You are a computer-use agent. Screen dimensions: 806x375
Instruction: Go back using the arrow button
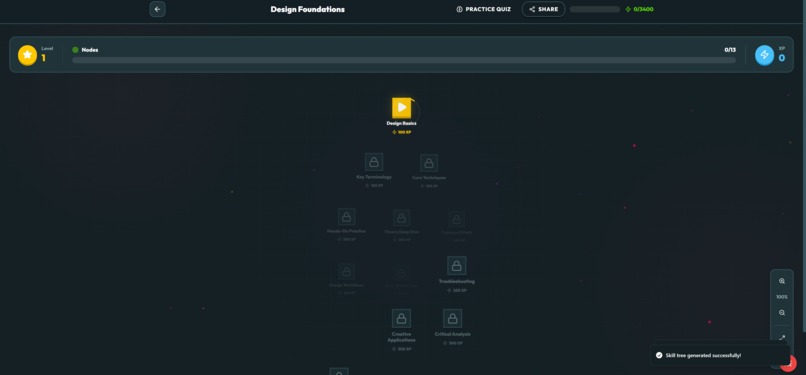157,9
